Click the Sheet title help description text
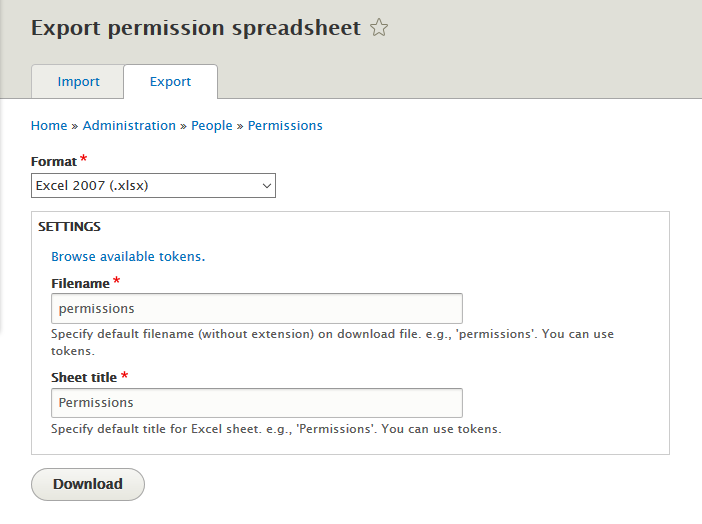This screenshot has width=702, height=524. (x=275, y=430)
